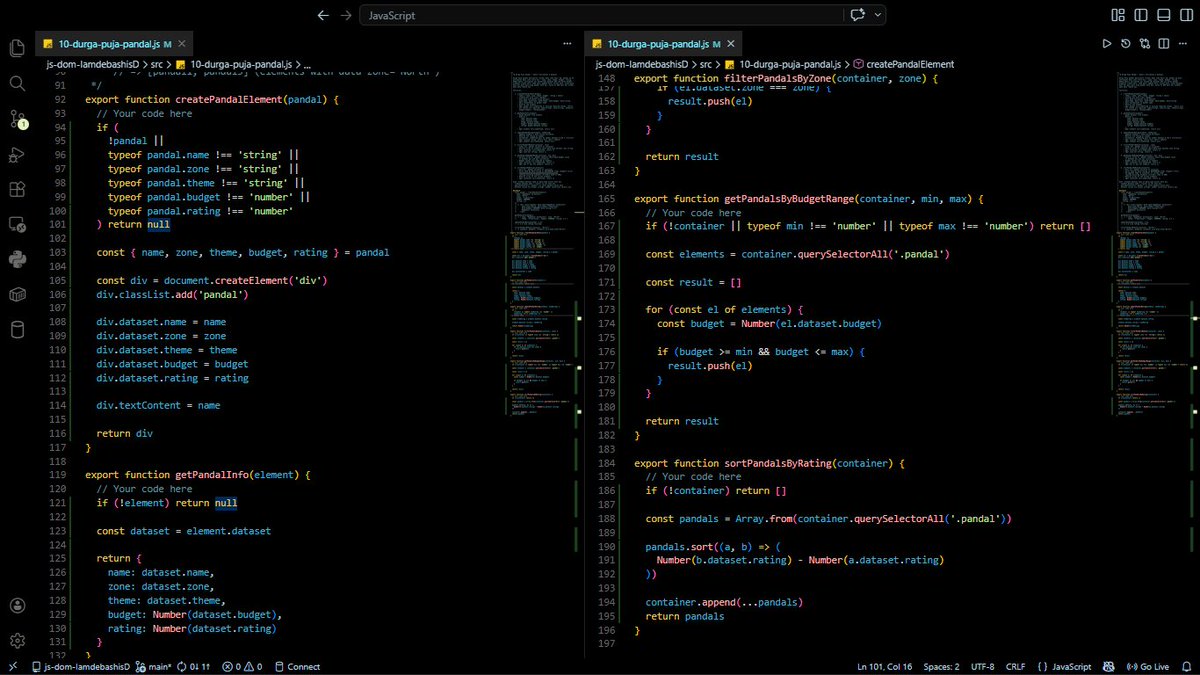Click Connect in the status bar

(x=297, y=666)
